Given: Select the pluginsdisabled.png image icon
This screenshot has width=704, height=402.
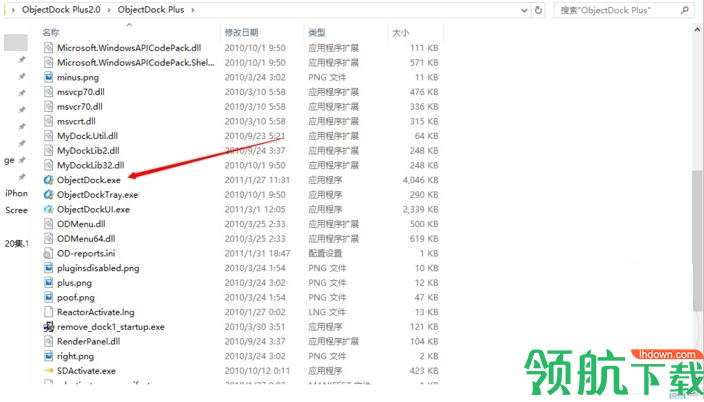Looking at the screenshot, I should [x=48, y=268].
